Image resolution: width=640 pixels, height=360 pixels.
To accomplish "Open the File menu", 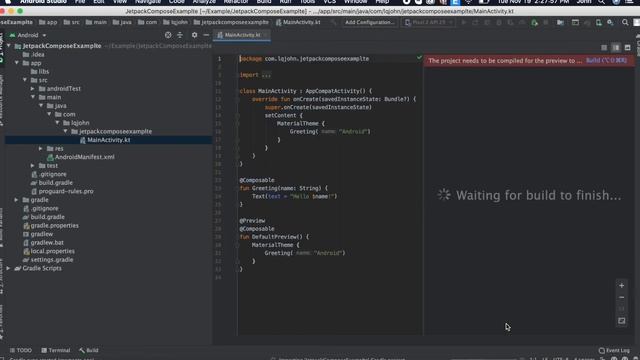I will click(x=80, y=2).
